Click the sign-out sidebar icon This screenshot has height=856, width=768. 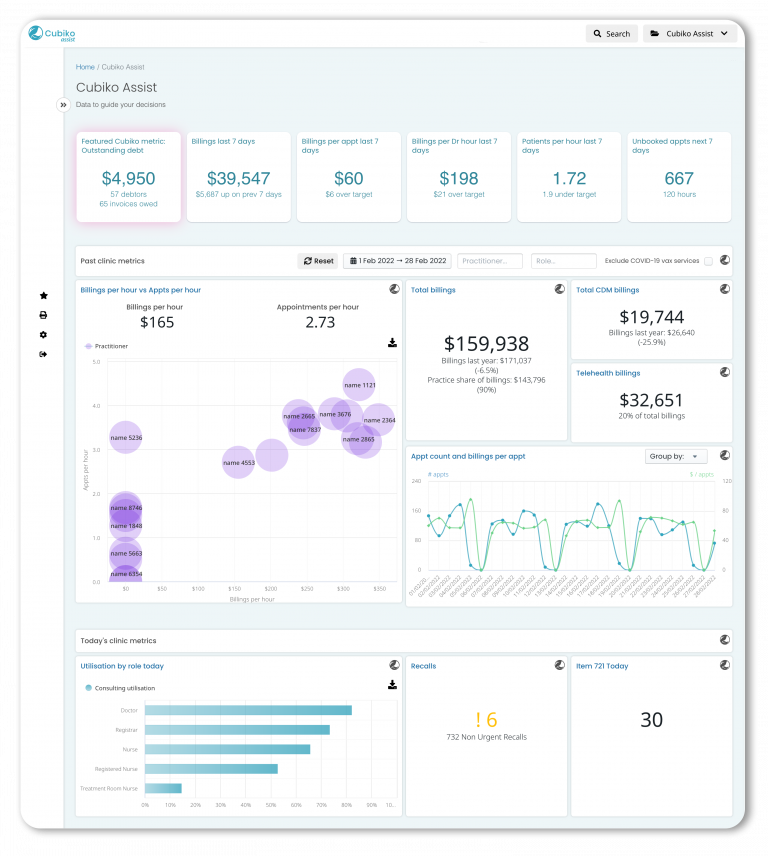44,355
